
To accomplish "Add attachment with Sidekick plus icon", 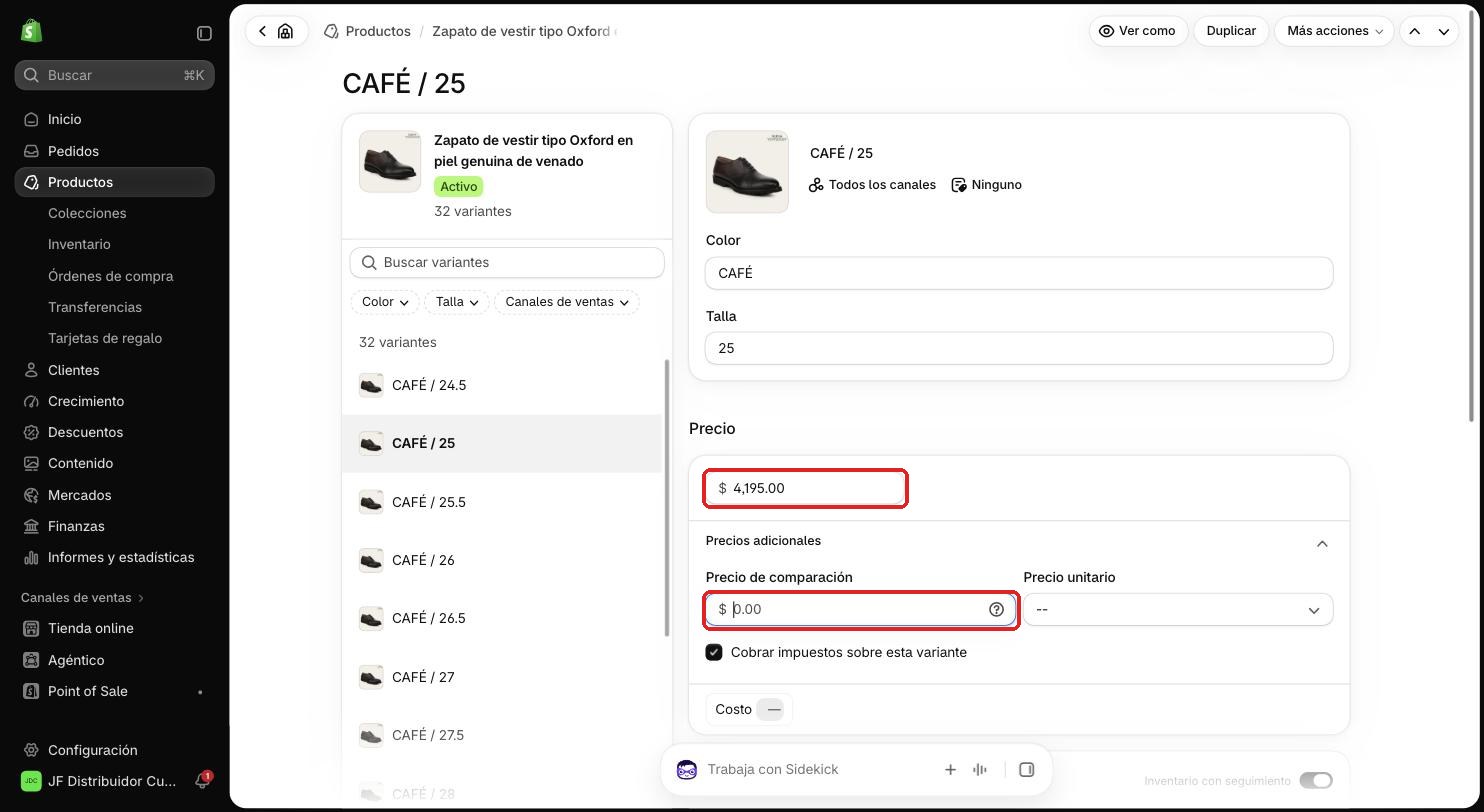I will [x=950, y=769].
